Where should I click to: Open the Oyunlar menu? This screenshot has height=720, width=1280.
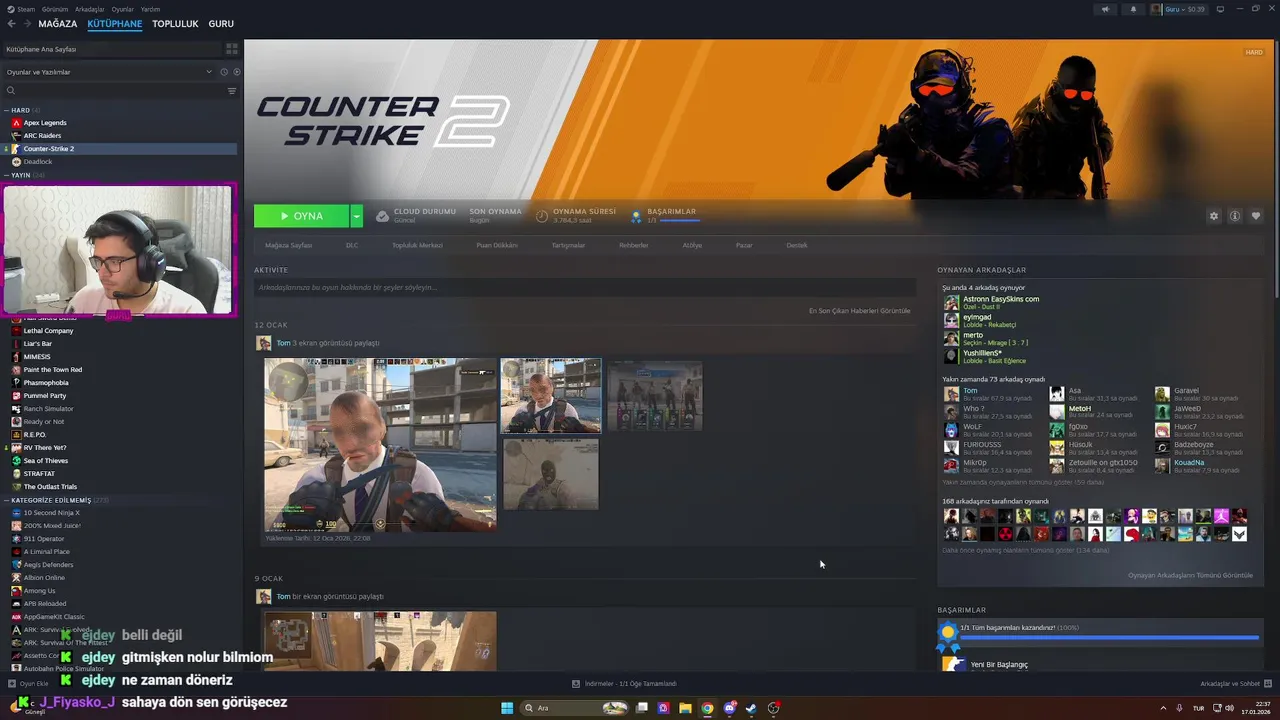pos(122,9)
